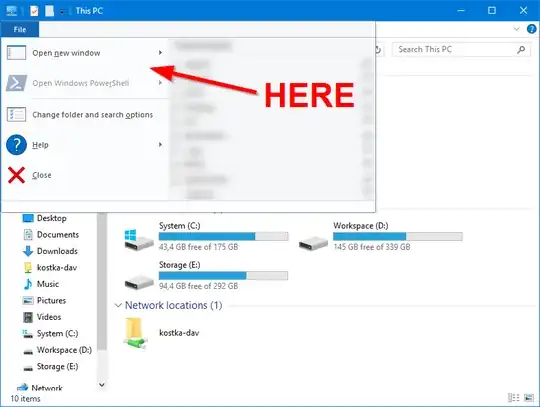This screenshot has width=540, height=407.
Task: Click the search magnifier icon
Action: tap(521, 50)
